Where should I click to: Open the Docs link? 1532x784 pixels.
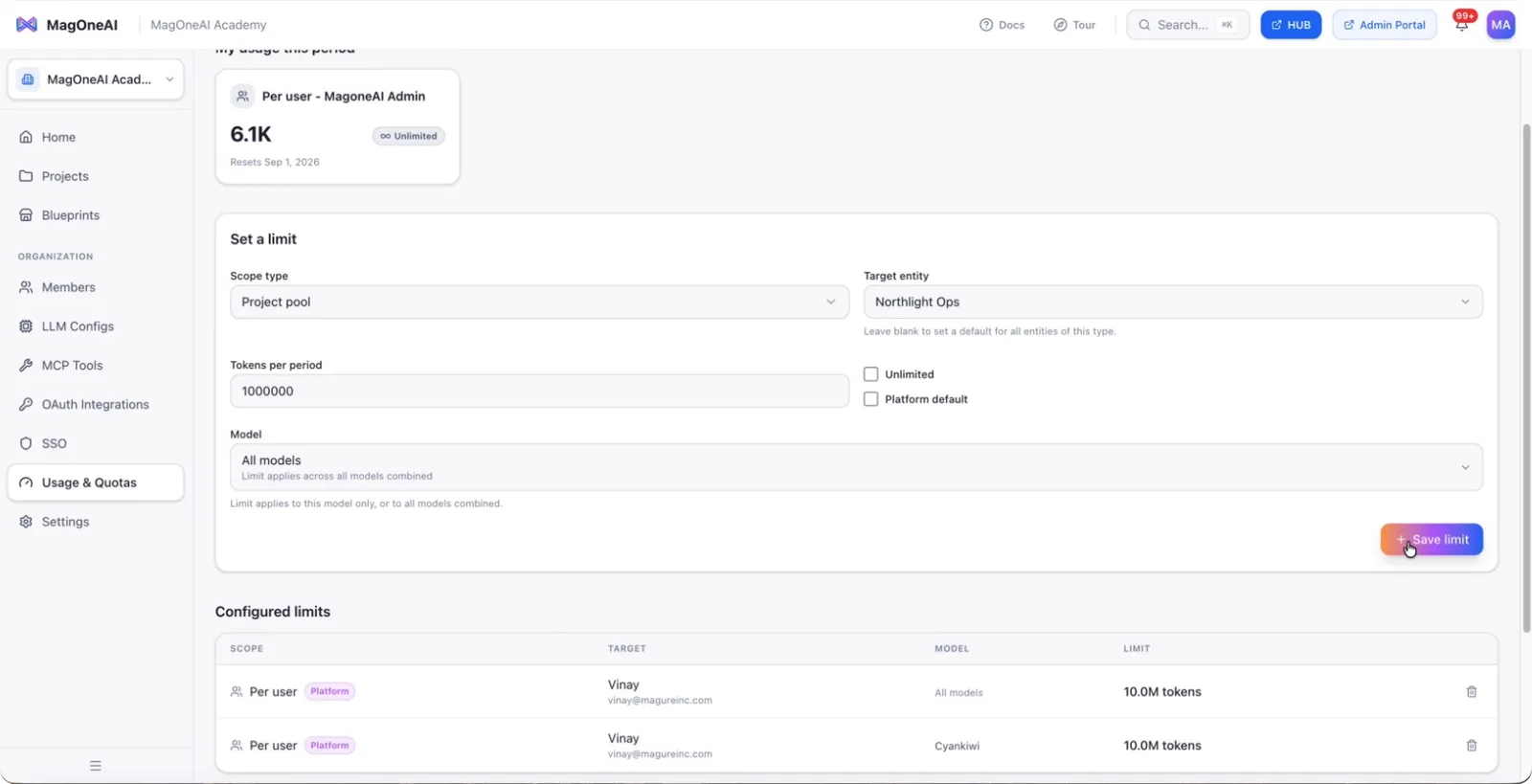1002,25
